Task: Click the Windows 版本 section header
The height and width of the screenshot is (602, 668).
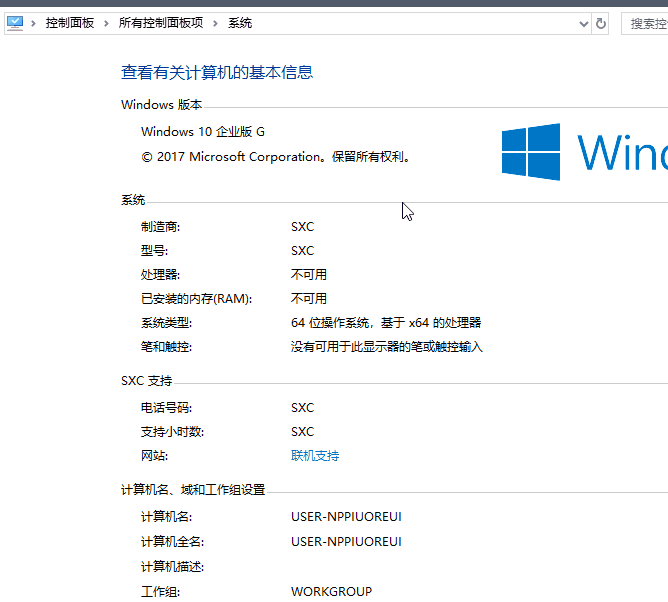Action: click(161, 104)
